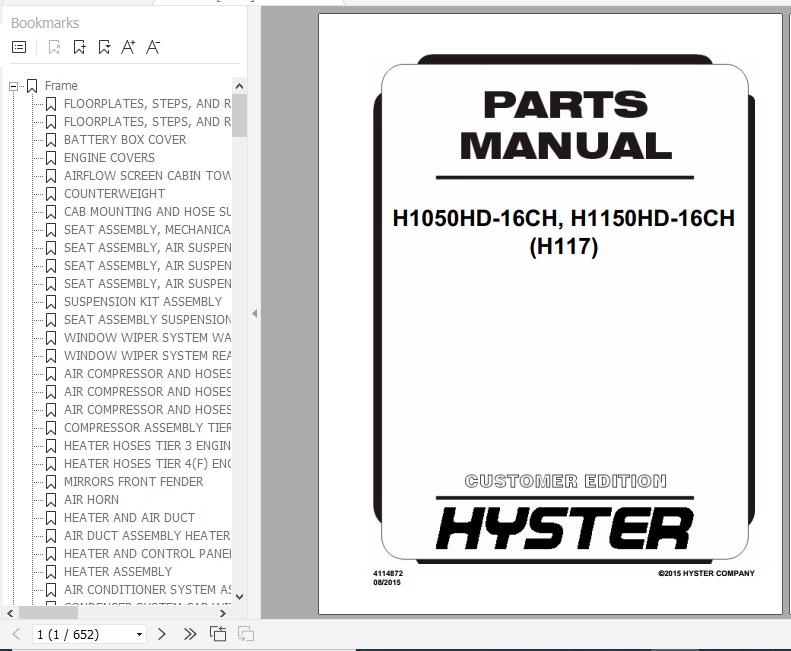Go to next page arrow

[x=161, y=634]
